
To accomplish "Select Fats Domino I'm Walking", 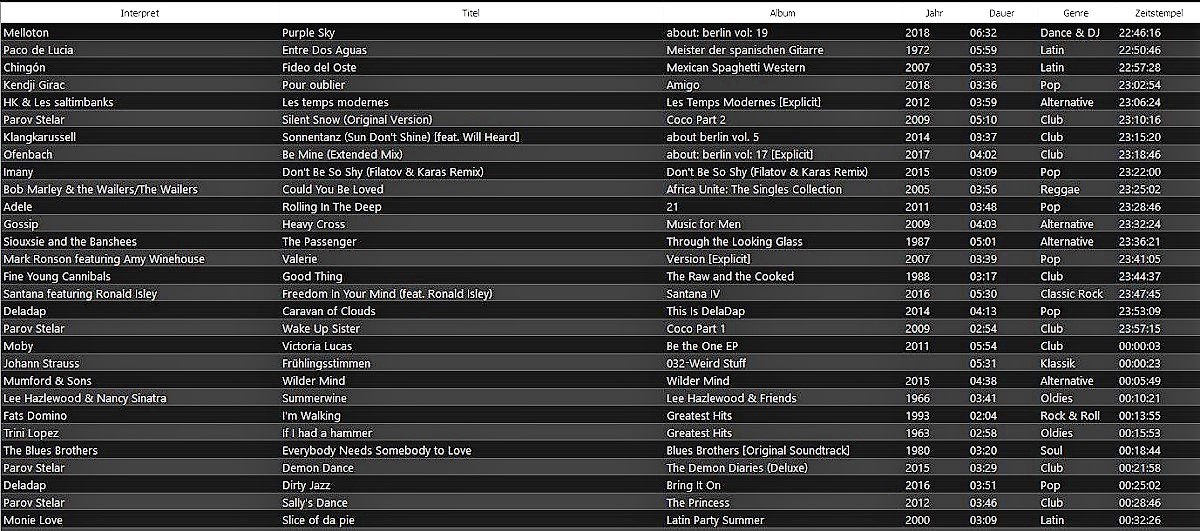I will click(x=311, y=416).
